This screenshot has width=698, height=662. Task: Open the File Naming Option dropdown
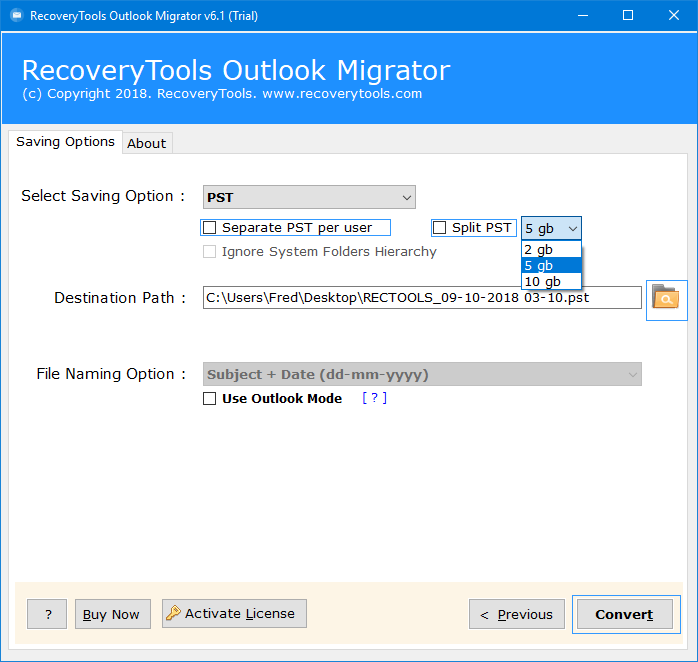coord(422,374)
